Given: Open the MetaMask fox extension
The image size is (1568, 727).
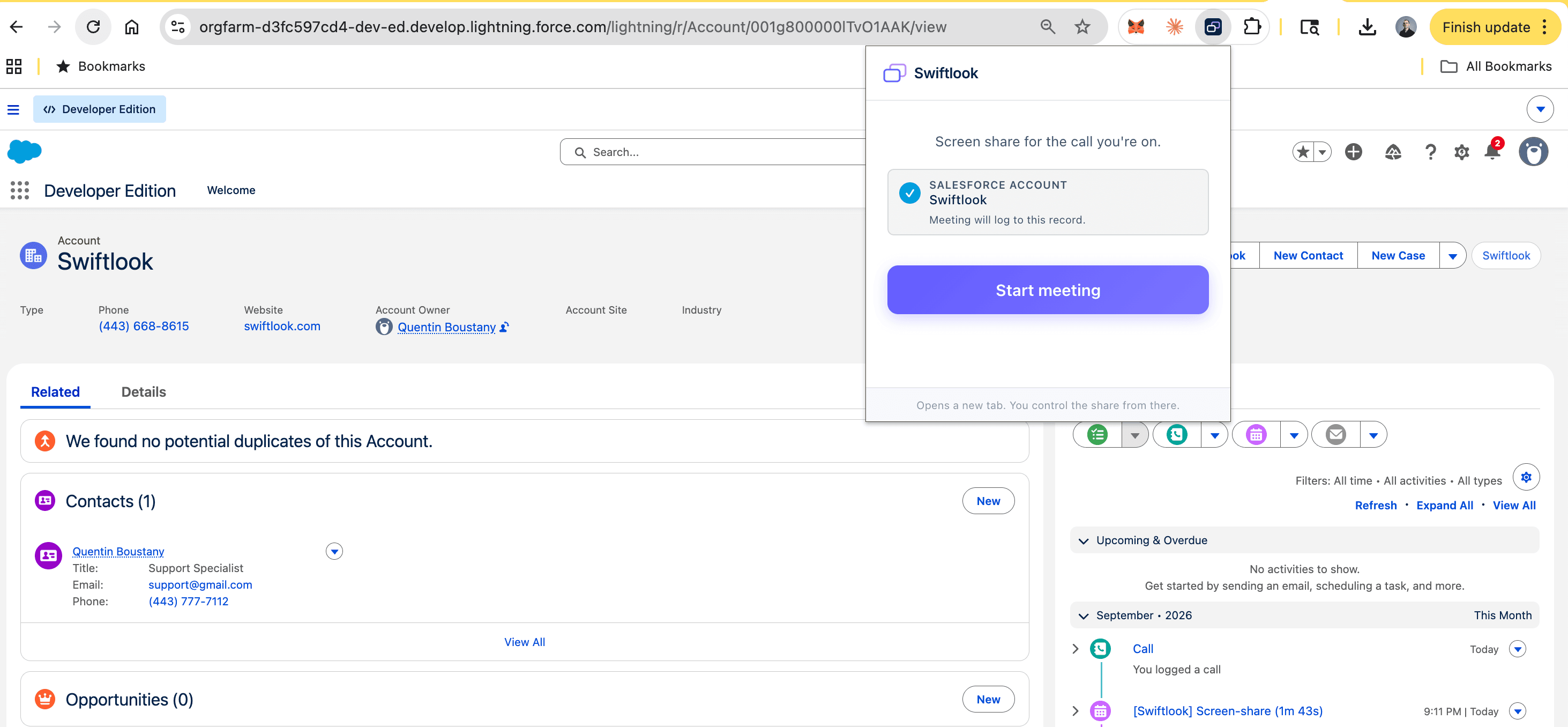Looking at the screenshot, I should pyautogui.click(x=1136, y=27).
